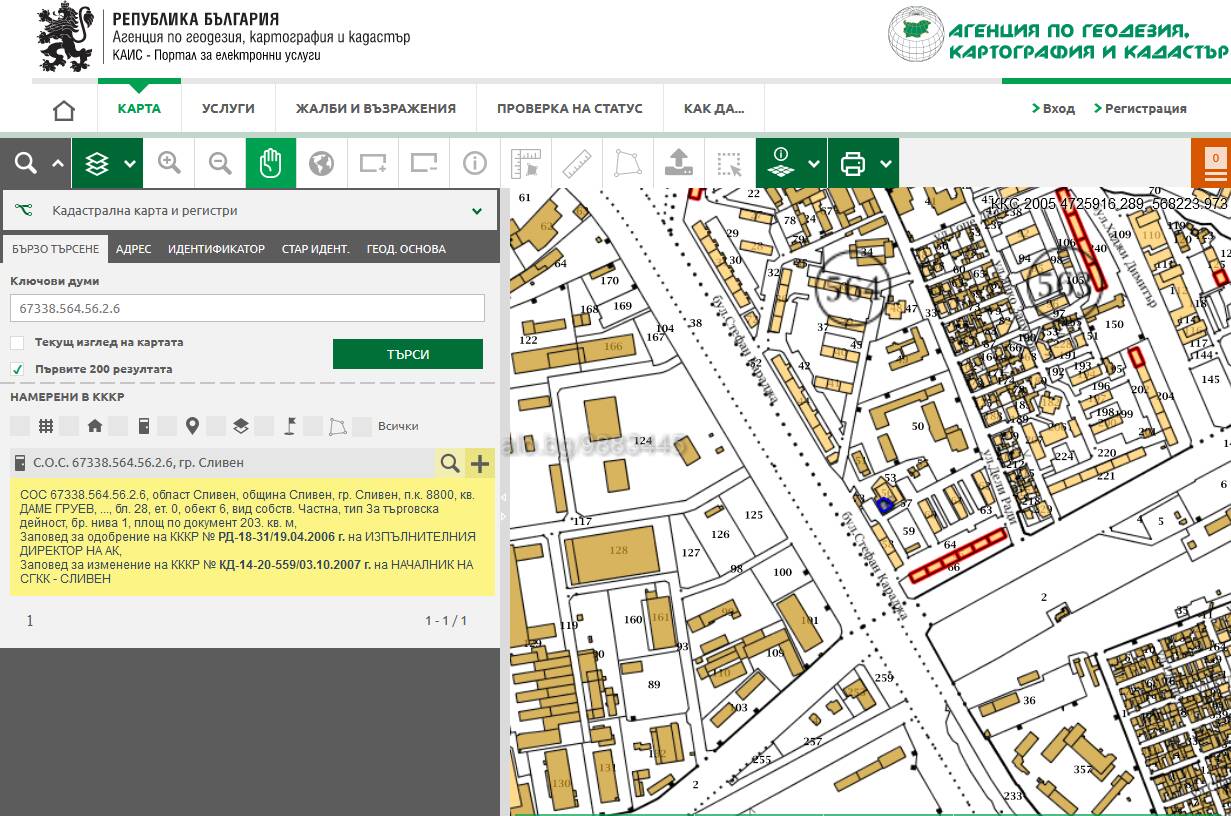This screenshot has width=1231, height=816.
Task: Toggle the buildings house filter checkbox
Action: tap(69, 426)
